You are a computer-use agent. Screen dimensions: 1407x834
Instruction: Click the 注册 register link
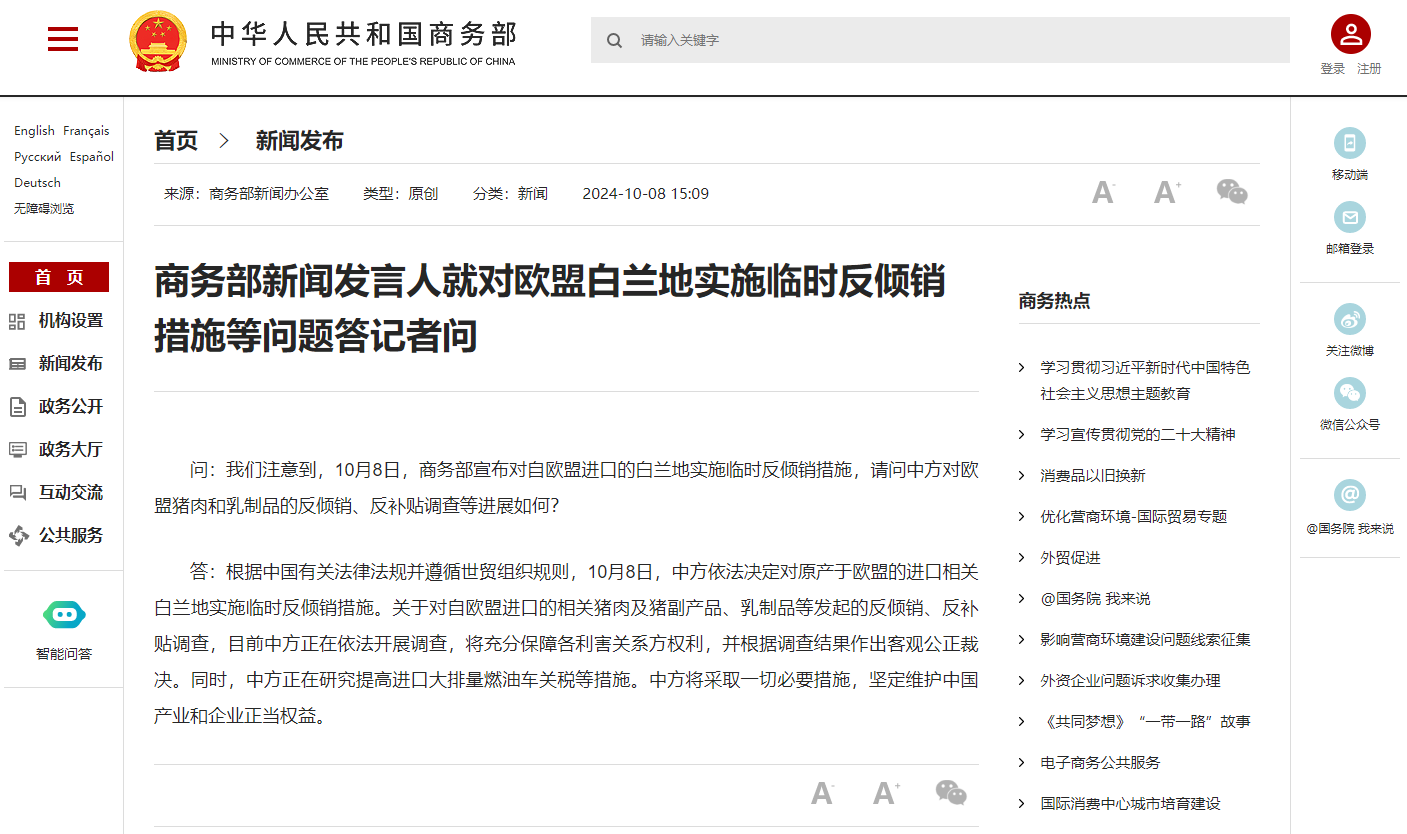click(x=1369, y=69)
